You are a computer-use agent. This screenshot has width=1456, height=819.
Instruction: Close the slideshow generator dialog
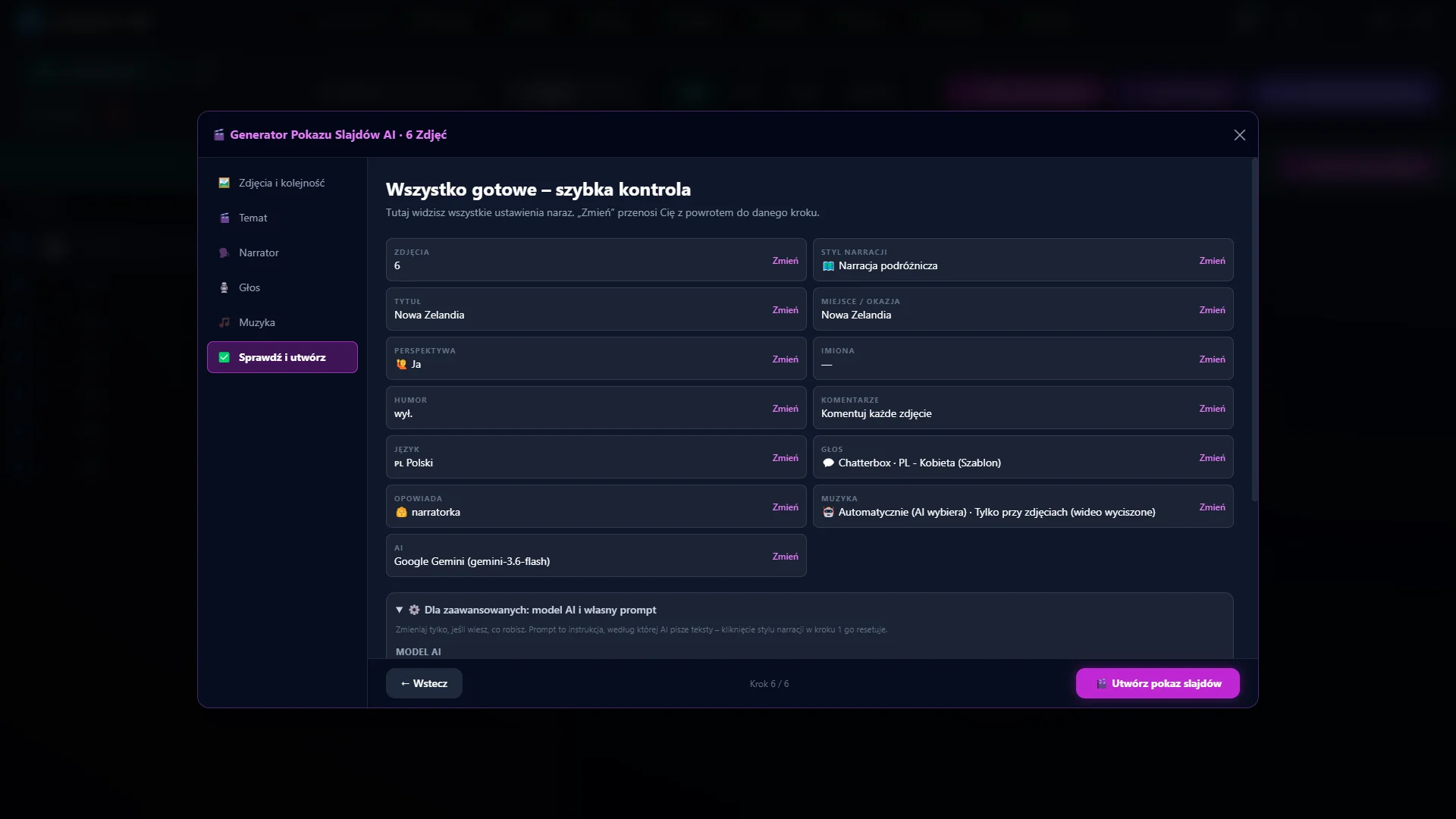click(x=1240, y=135)
